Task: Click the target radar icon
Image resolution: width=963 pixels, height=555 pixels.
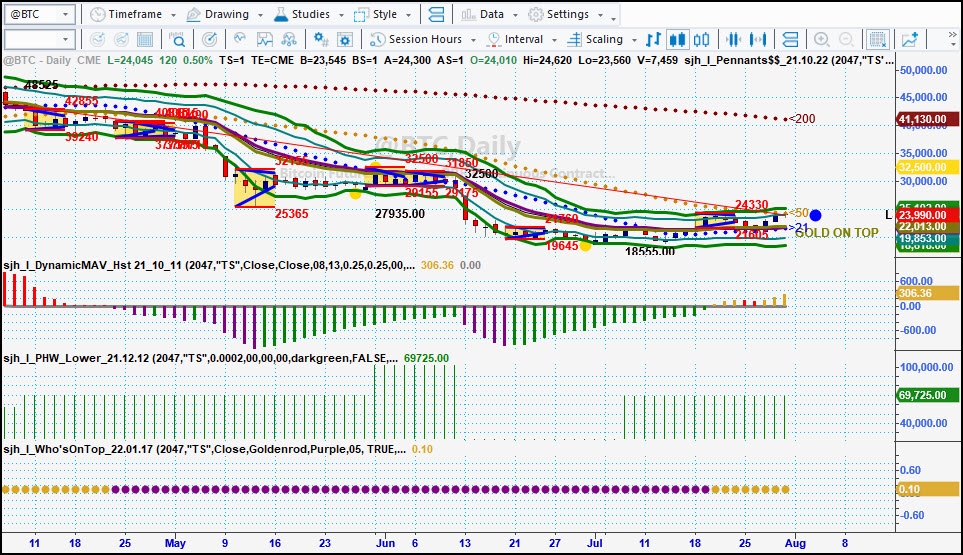Action: click(209, 39)
